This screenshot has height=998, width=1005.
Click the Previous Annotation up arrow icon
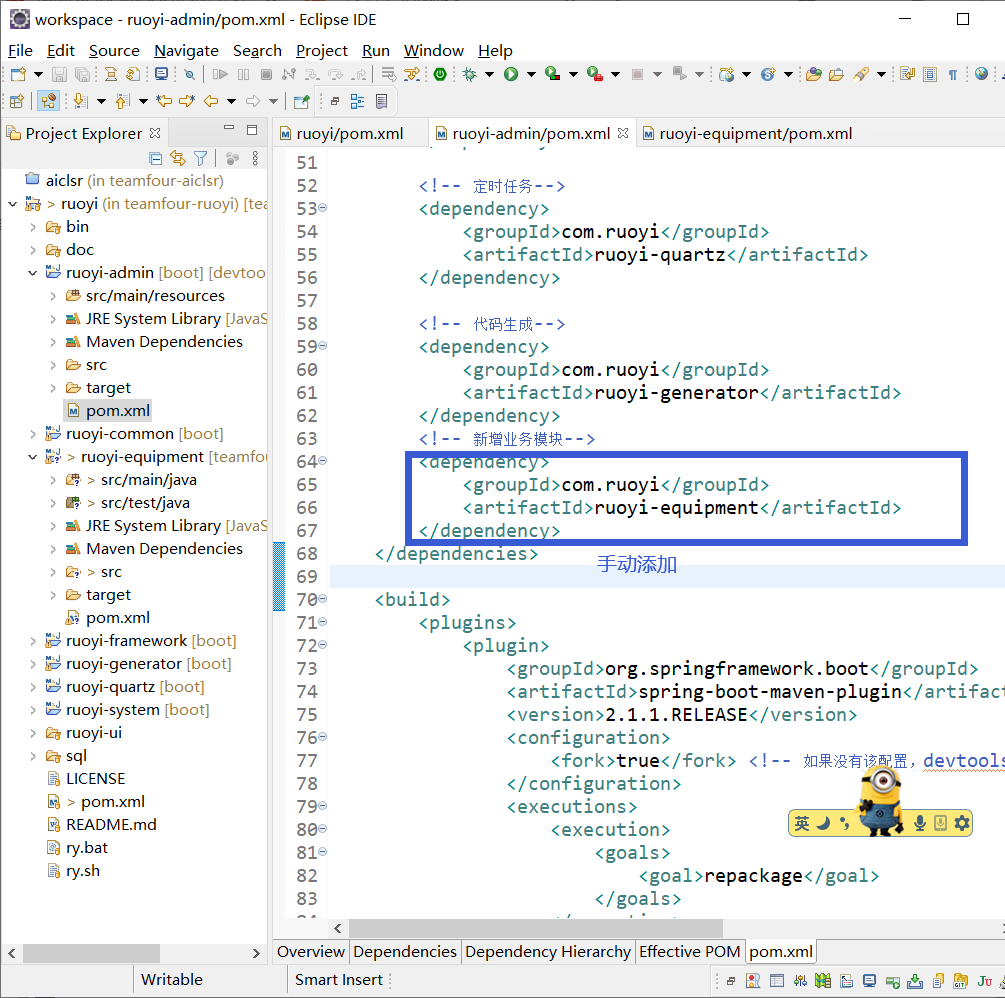122,101
